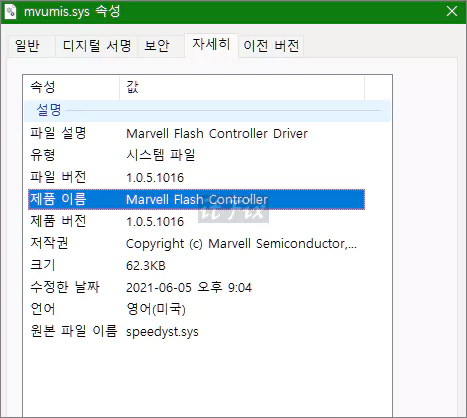Select the 자세히 tab
Screen dimensions: 467x418
coord(211,45)
